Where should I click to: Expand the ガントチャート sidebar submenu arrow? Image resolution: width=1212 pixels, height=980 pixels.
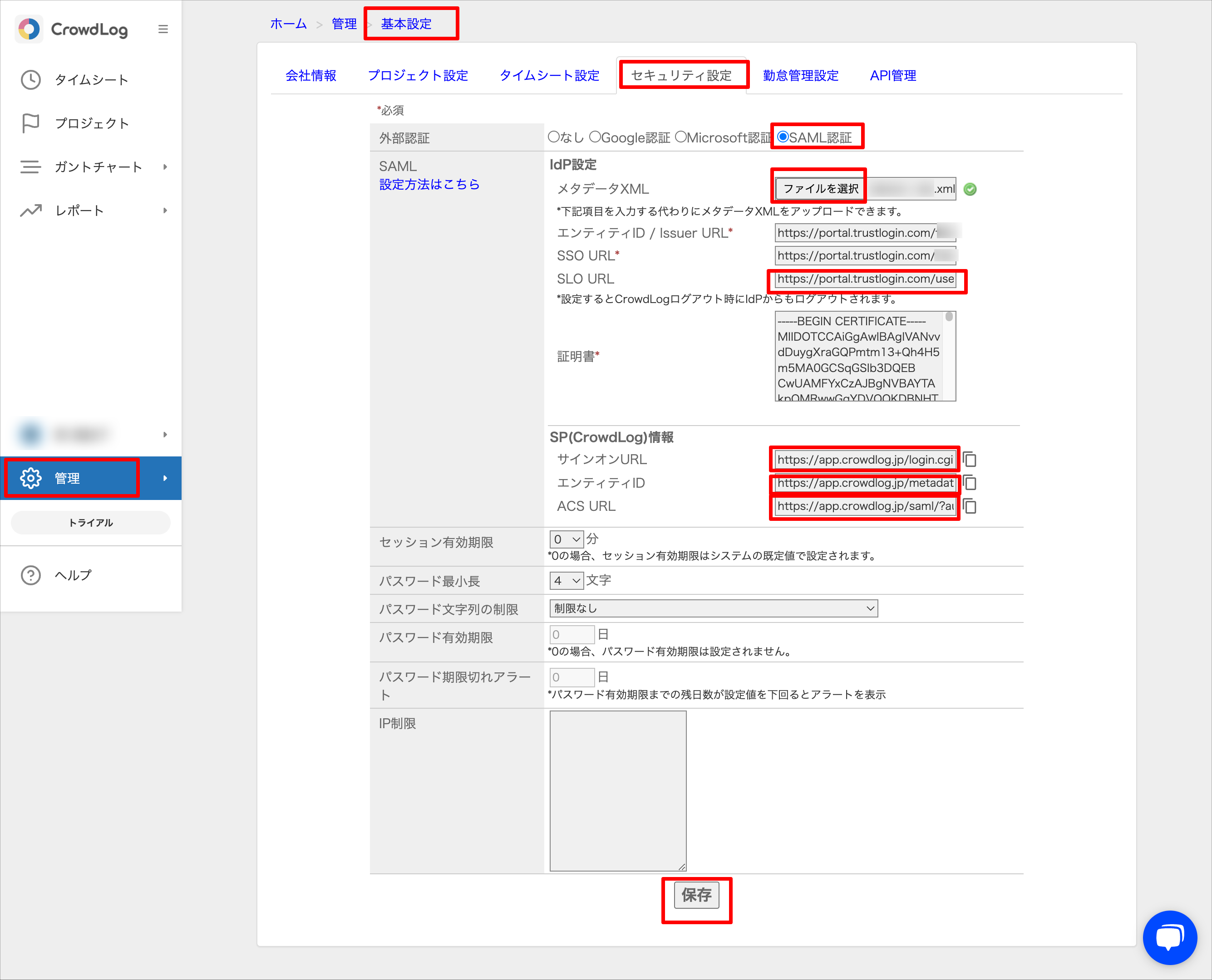(165, 167)
